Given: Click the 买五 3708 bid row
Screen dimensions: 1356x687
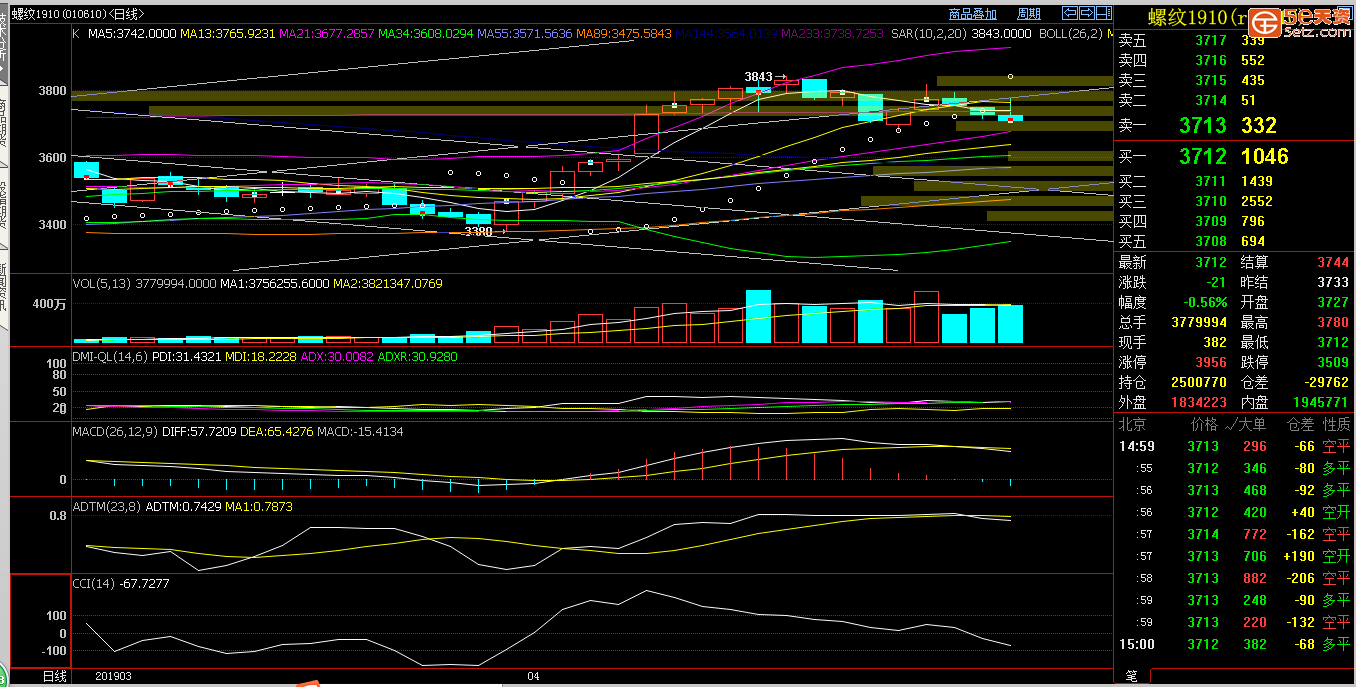Looking at the screenshot, I should pos(1233,241).
